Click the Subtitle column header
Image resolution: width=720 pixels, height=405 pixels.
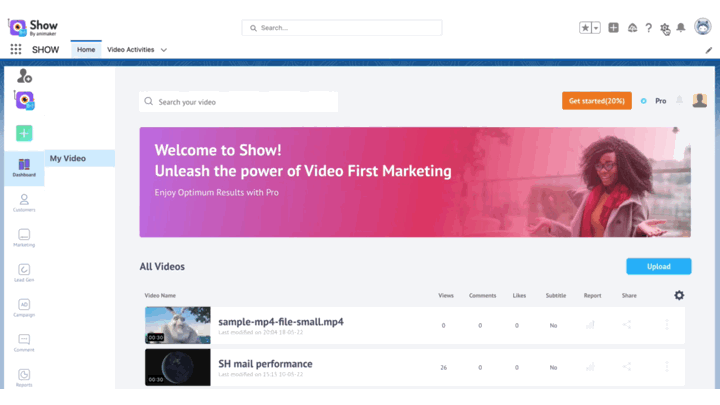tap(556, 295)
